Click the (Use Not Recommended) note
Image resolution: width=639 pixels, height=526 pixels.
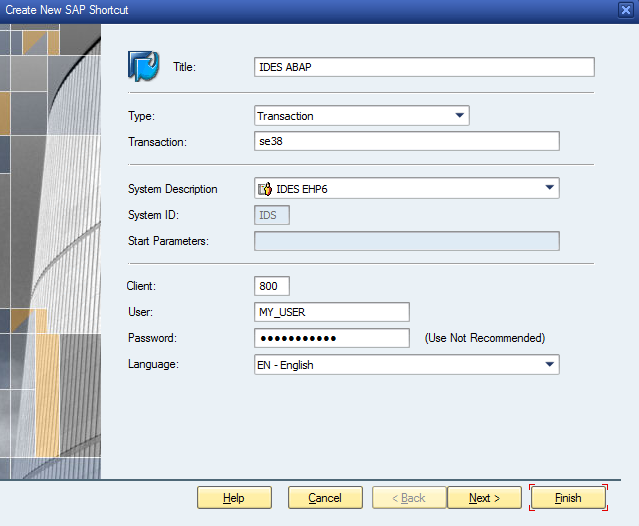[x=485, y=338]
